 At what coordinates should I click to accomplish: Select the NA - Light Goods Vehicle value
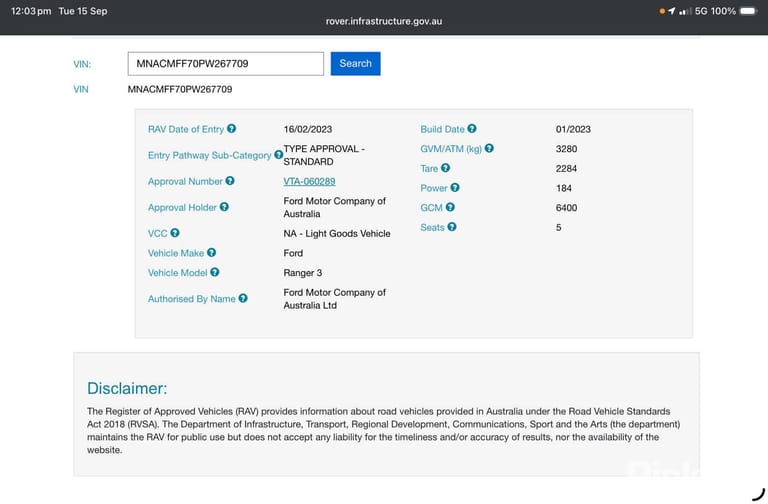coord(337,234)
